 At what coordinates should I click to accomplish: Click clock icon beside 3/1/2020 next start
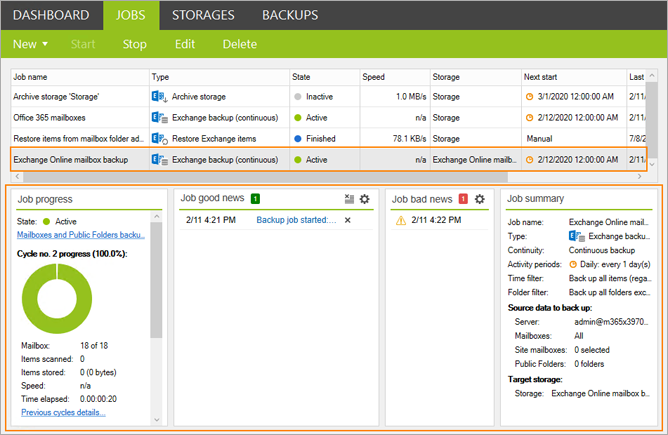click(529, 97)
